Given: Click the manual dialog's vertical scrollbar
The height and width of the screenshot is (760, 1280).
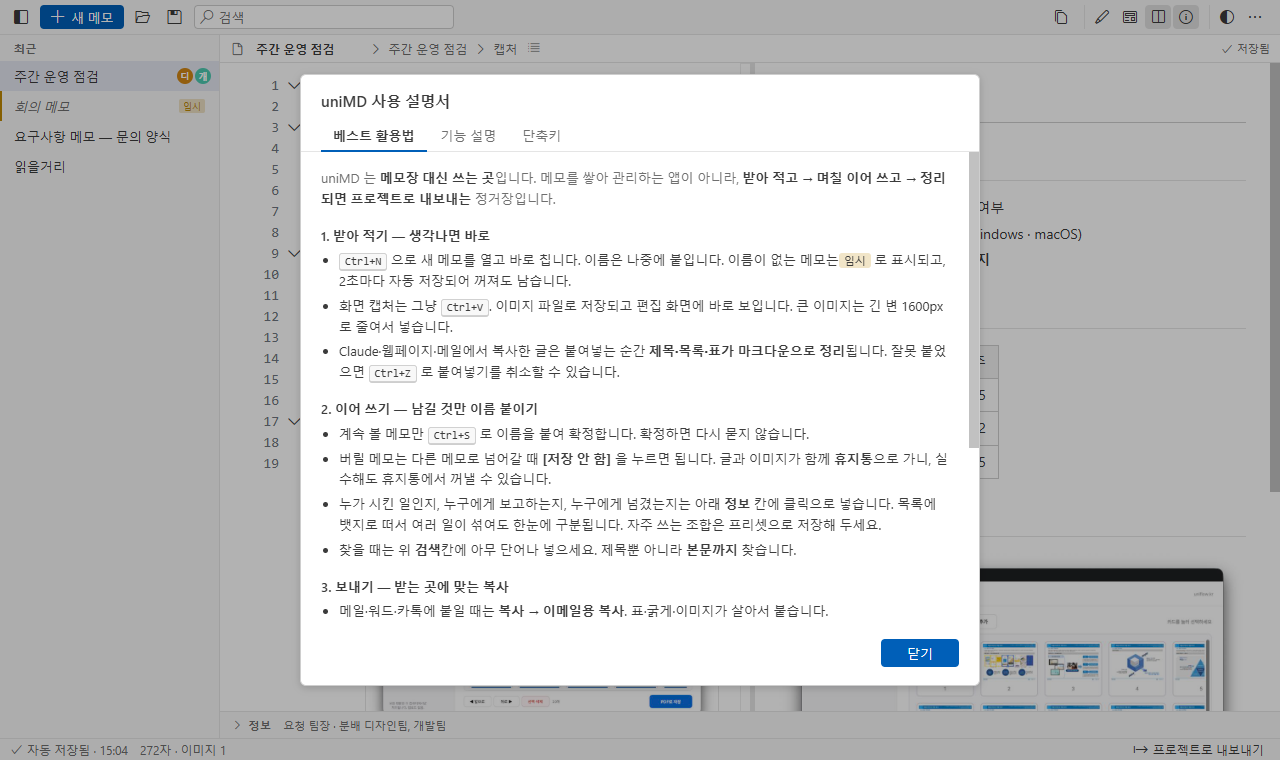Looking at the screenshot, I should 974,300.
